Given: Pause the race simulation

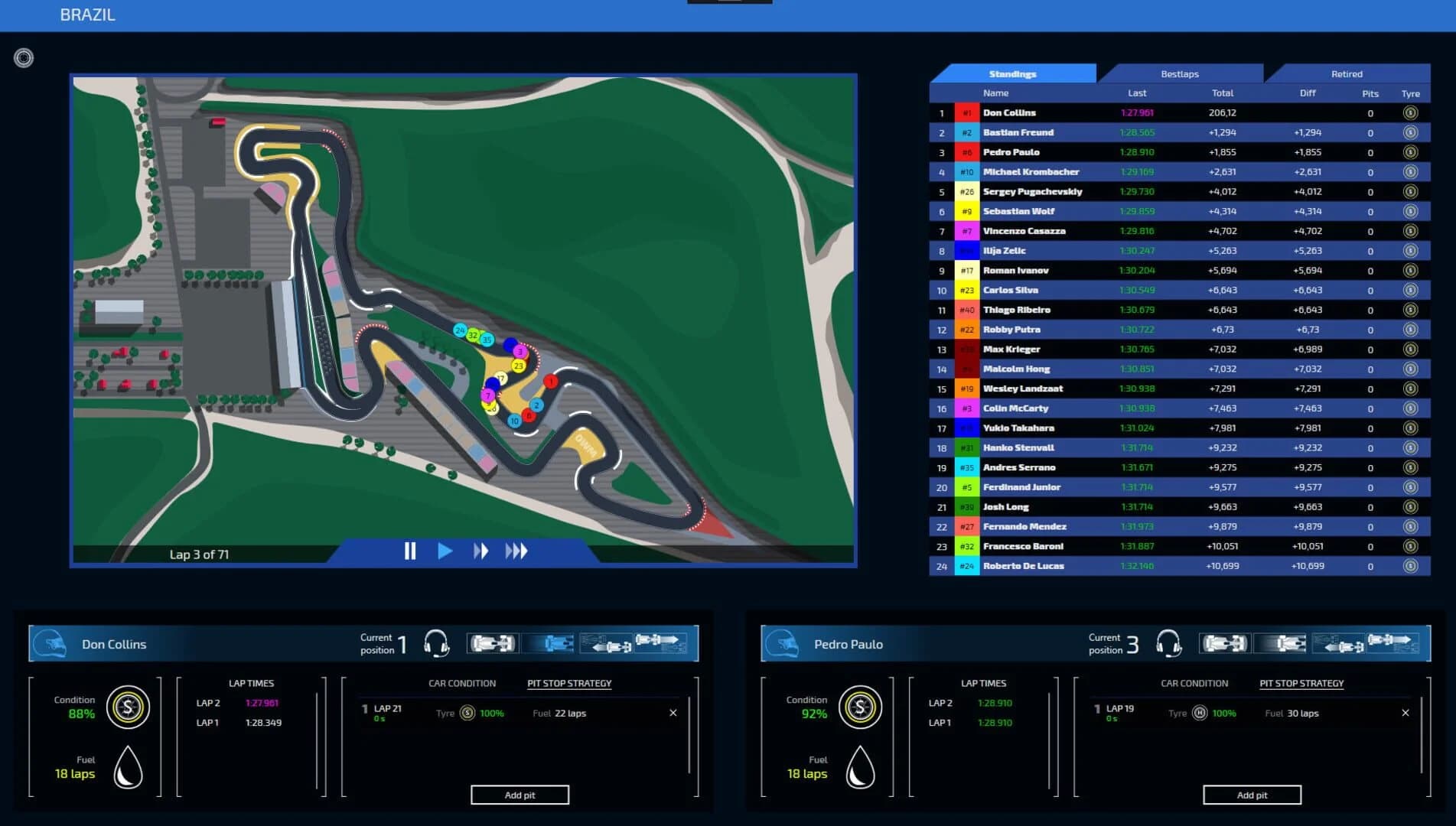Looking at the screenshot, I should coord(410,550).
